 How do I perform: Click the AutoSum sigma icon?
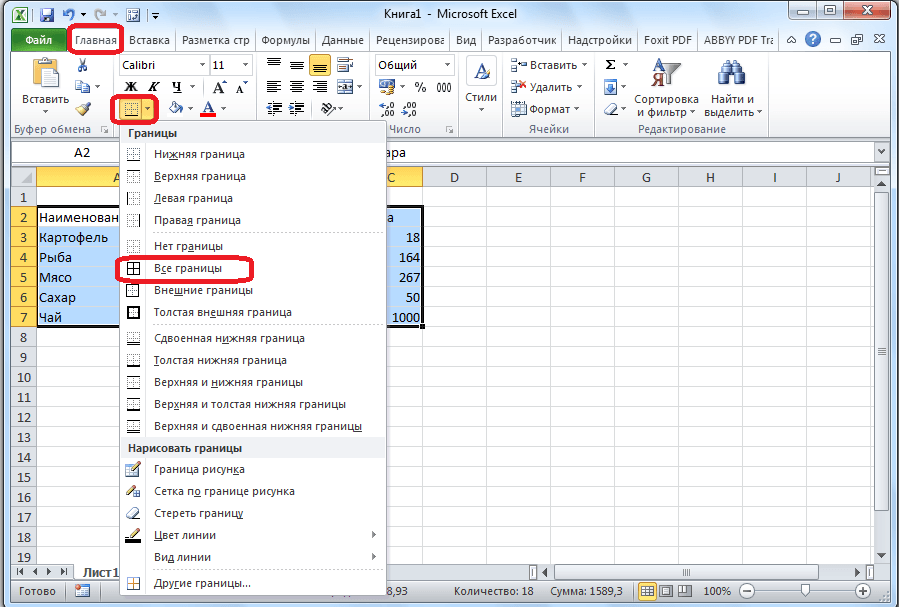(x=611, y=65)
